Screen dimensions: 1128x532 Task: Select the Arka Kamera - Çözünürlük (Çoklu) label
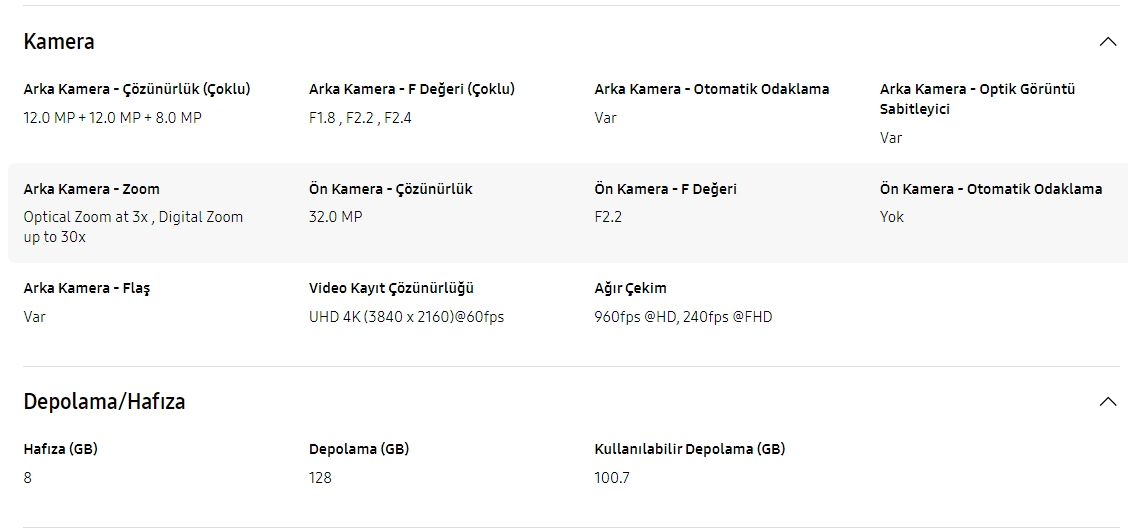pos(137,89)
